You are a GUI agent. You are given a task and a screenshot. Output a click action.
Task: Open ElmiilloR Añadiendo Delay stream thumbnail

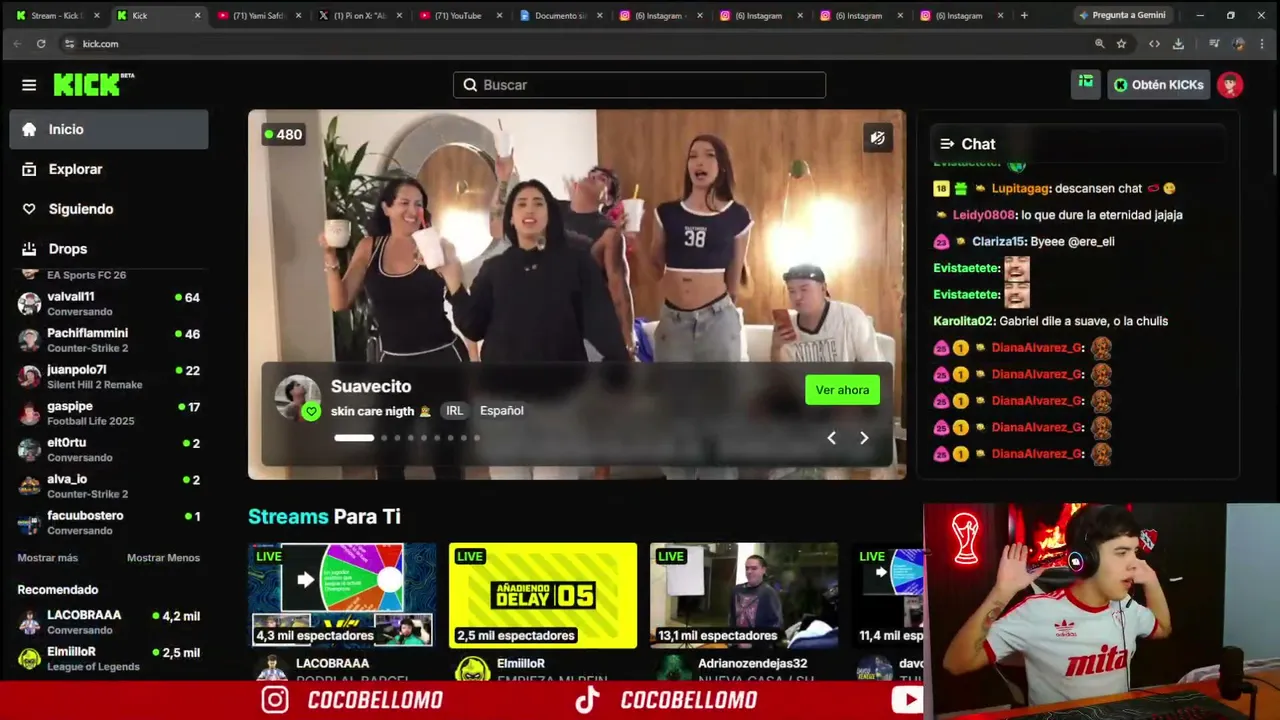tap(543, 596)
